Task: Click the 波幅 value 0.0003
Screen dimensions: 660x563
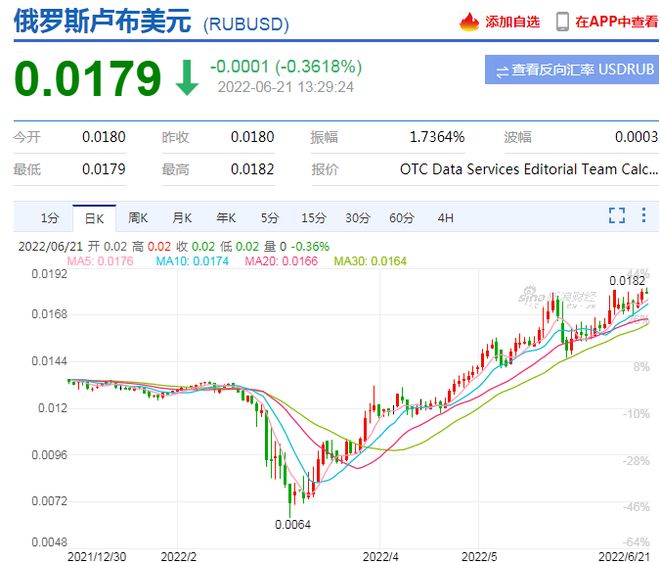Action: click(636, 137)
